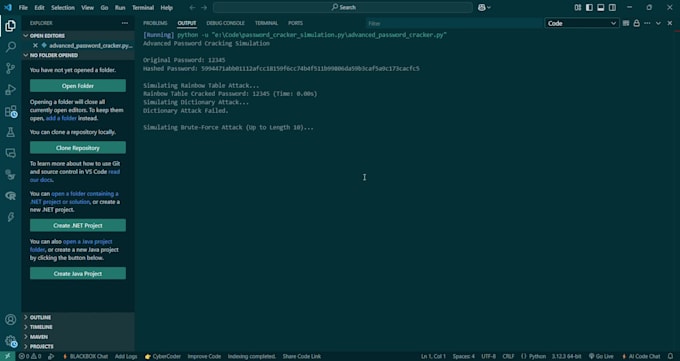Open the Edit menu
680x361 pixels.
pos(39,7)
